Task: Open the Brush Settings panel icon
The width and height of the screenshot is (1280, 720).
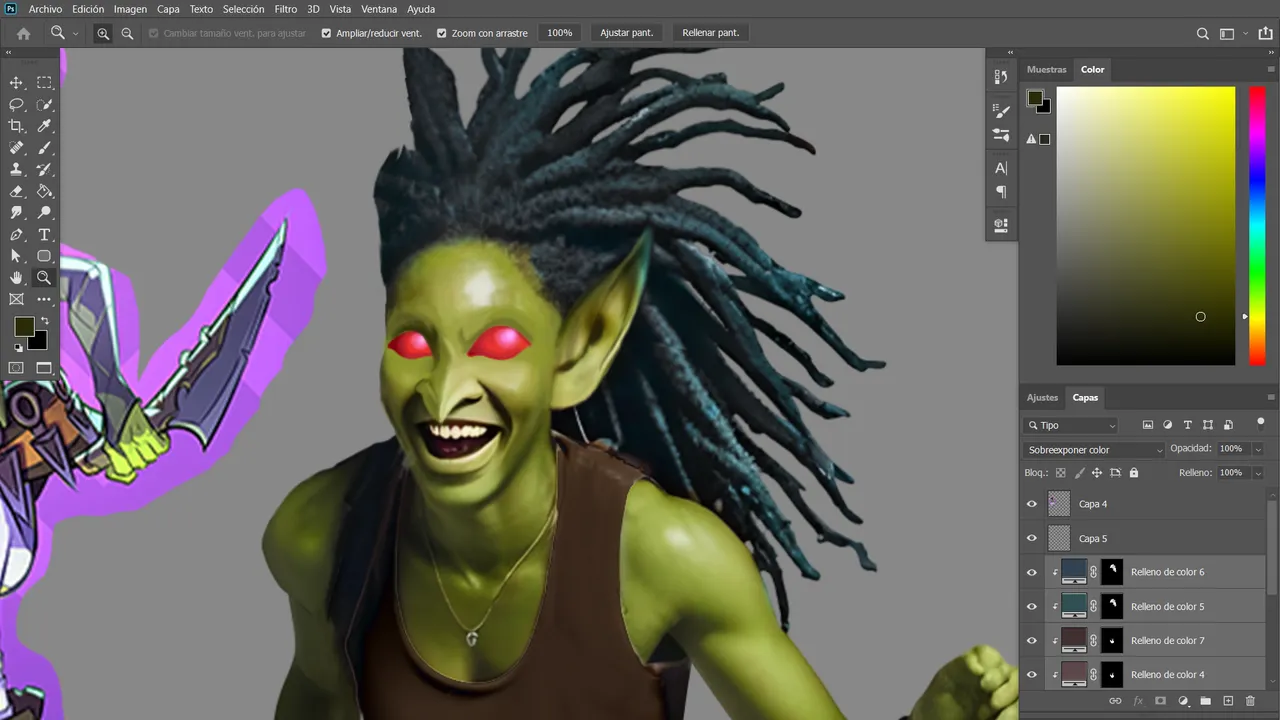Action: click(x=1001, y=111)
